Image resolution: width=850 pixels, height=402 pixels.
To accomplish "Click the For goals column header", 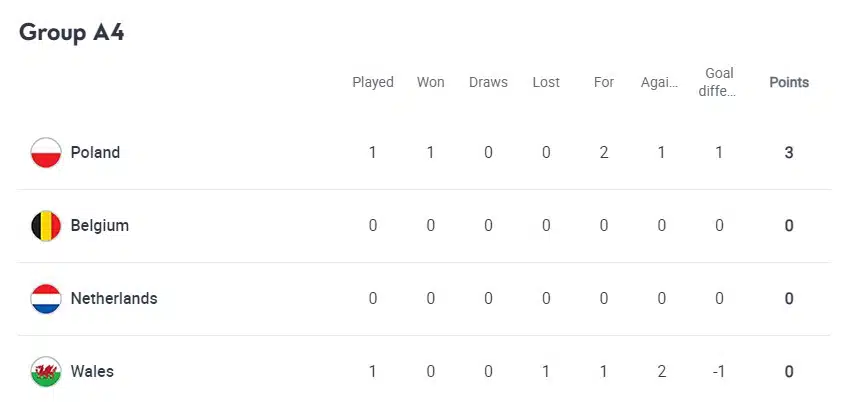I will (604, 82).
